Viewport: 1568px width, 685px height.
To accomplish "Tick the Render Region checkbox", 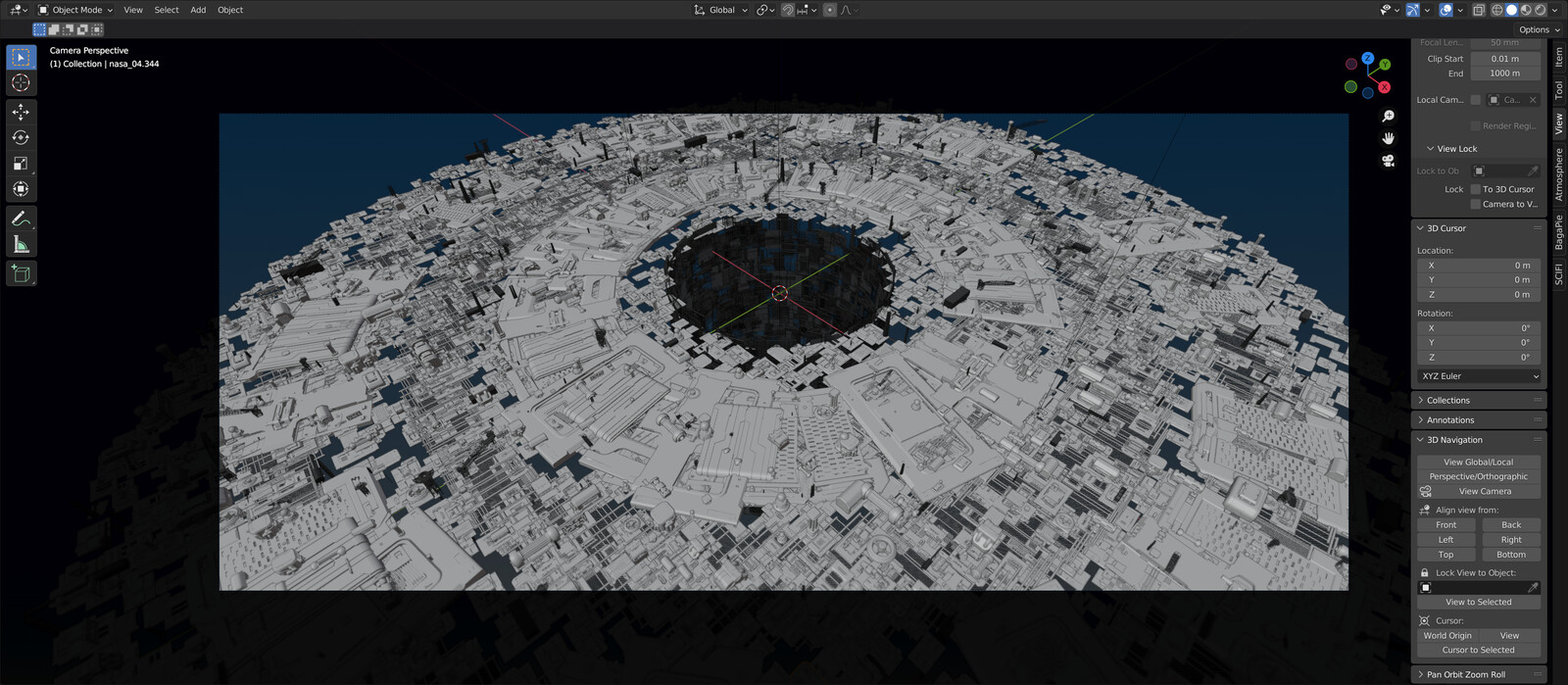I will click(1476, 125).
